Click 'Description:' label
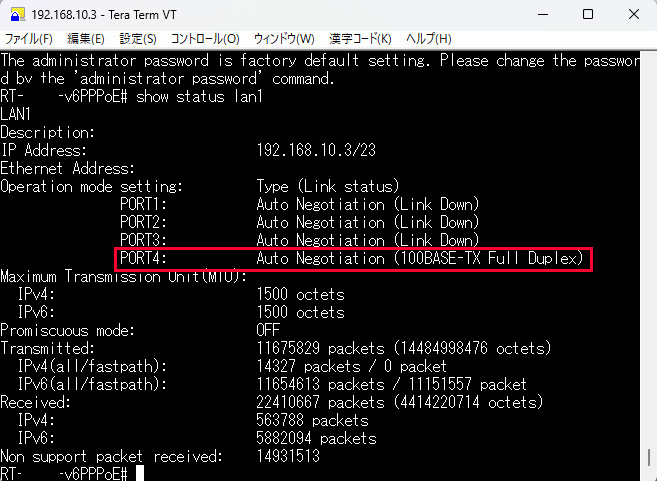This screenshot has width=657, height=481. tap(47, 132)
